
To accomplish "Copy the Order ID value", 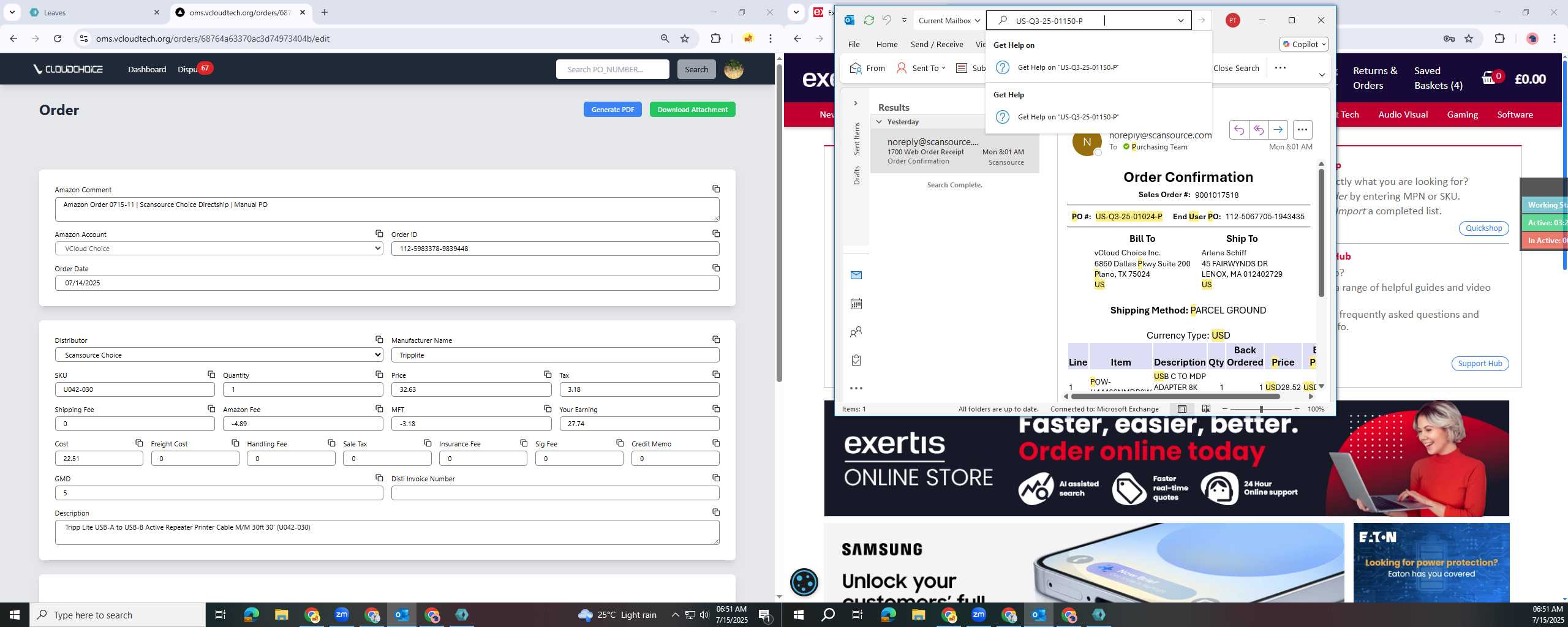I will [x=715, y=234].
